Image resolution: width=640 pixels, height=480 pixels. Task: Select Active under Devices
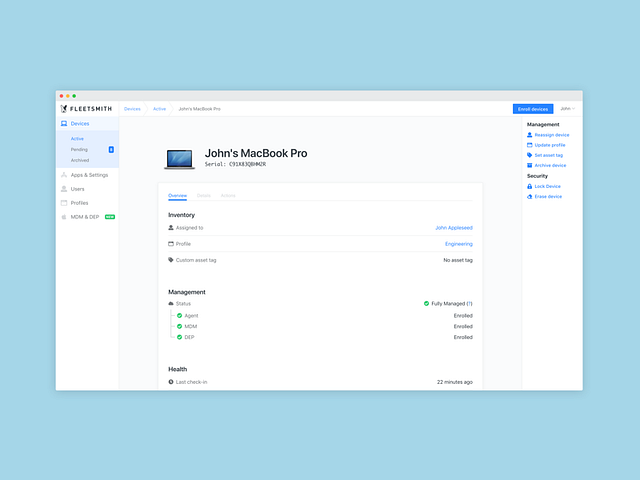(77, 139)
